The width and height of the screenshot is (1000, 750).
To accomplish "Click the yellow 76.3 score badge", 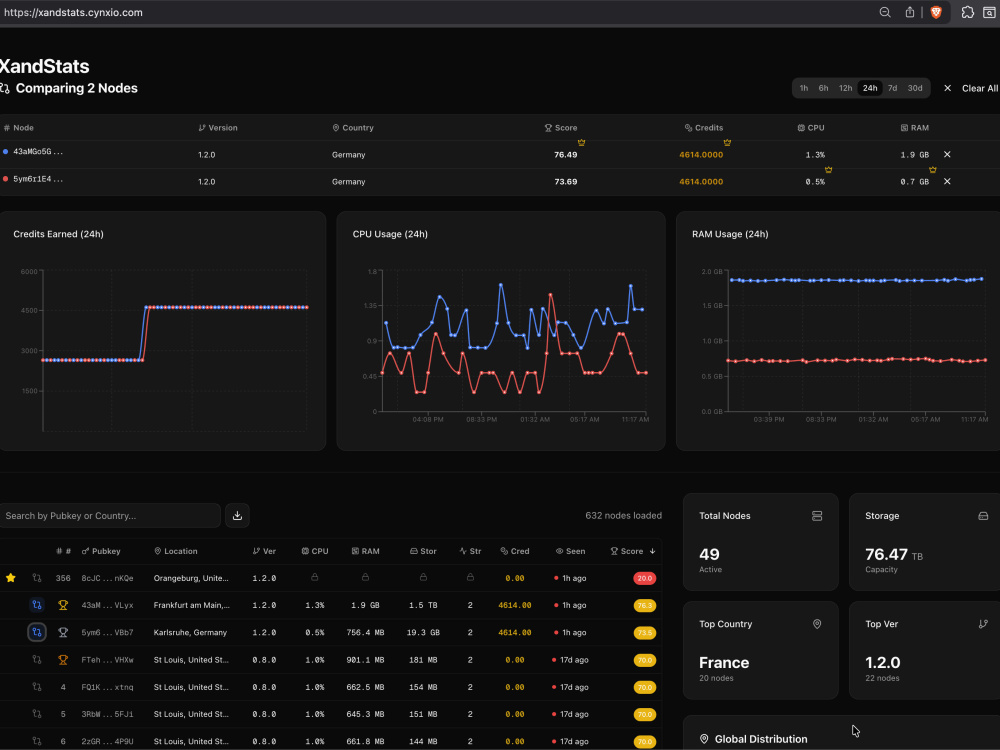I will 644,605.
